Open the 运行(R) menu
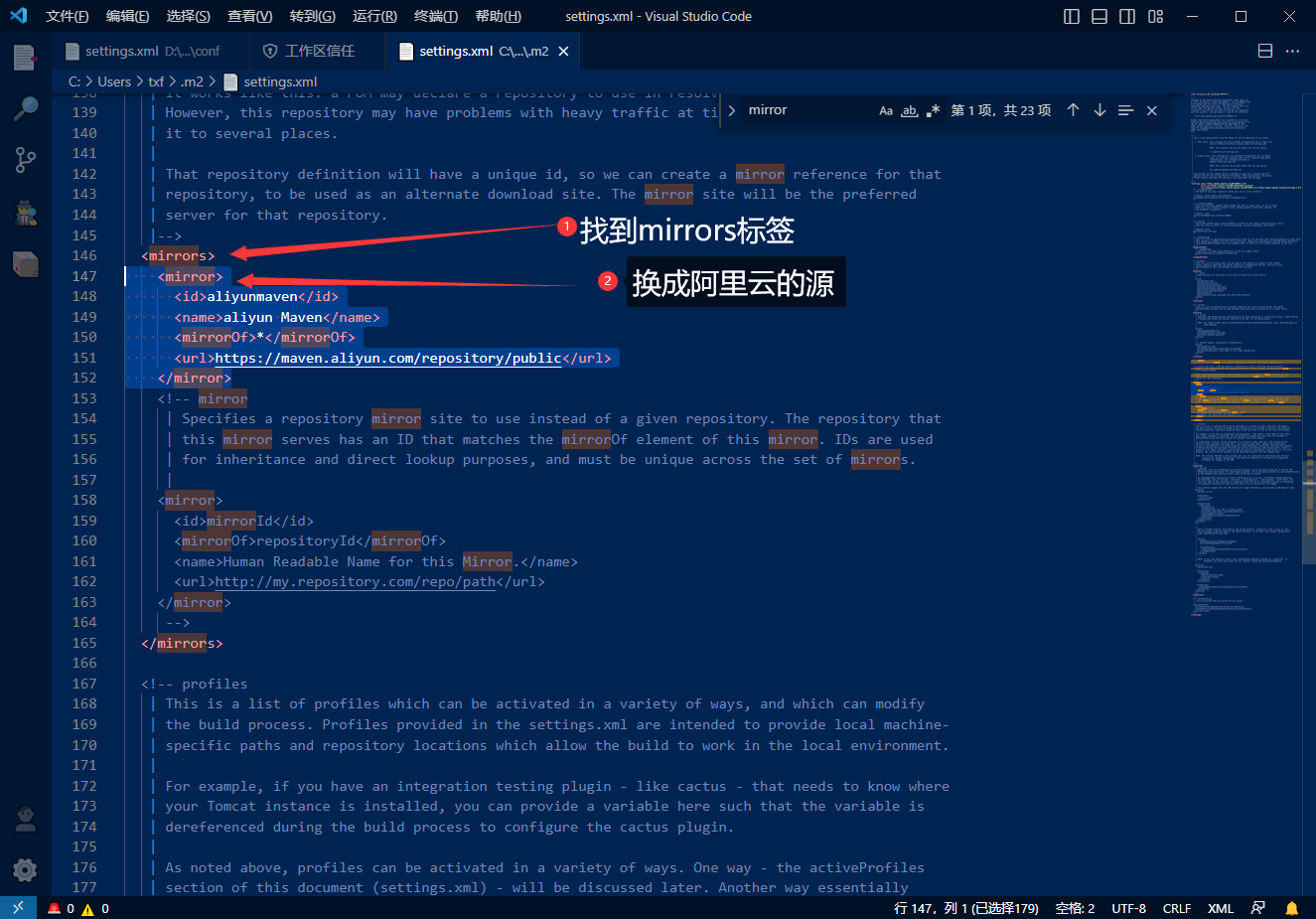Image resolution: width=1316 pixels, height=919 pixels. click(x=374, y=16)
